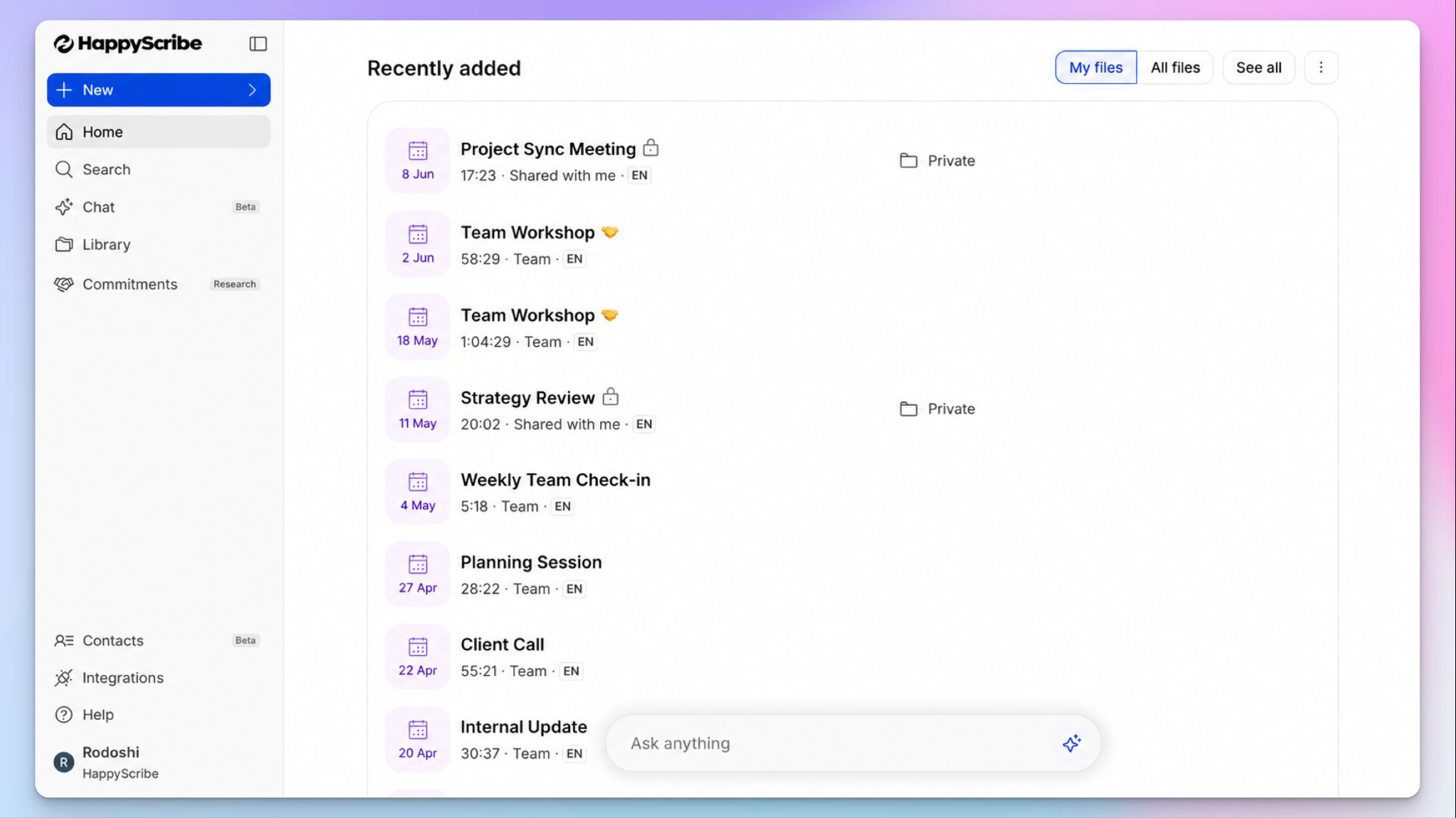Click the See all button
The width and height of the screenshot is (1456, 818).
[x=1258, y=68]
